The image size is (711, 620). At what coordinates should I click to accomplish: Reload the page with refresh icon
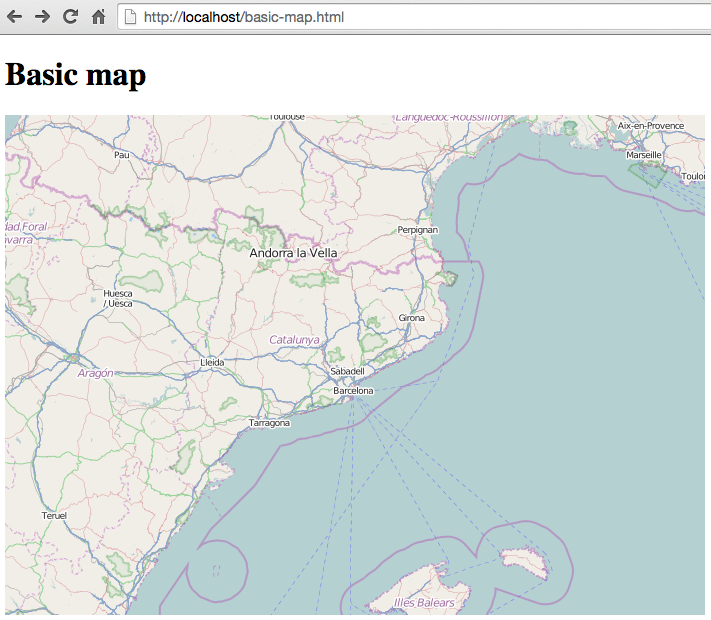70,17
